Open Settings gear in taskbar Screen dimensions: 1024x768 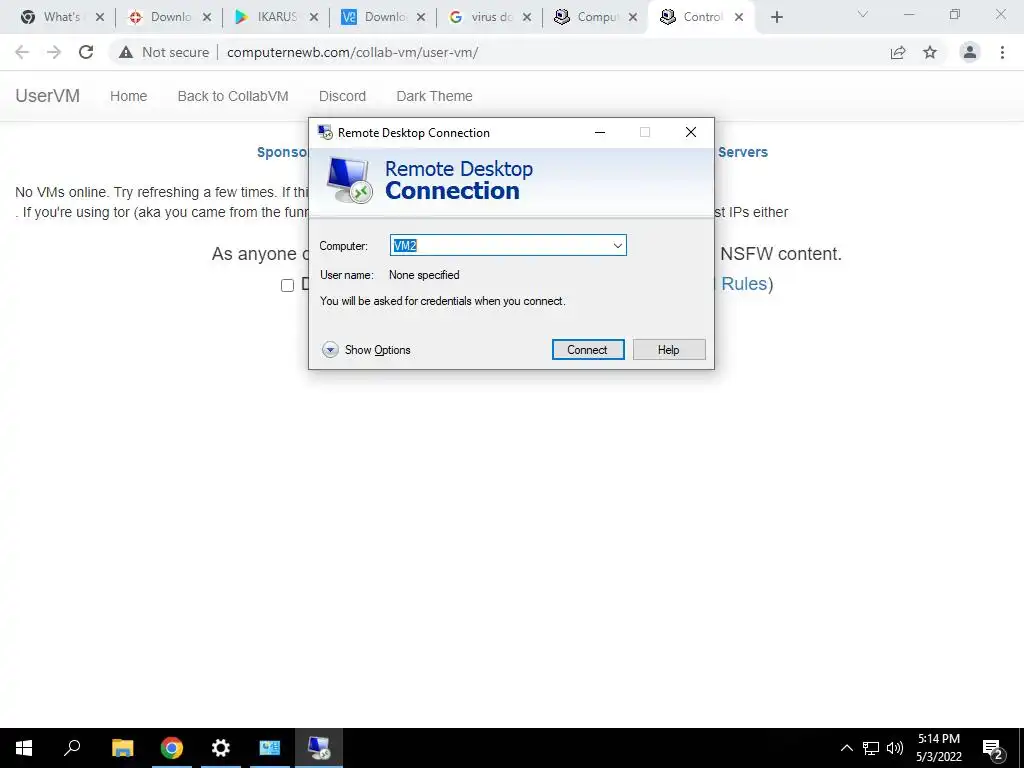click(x=221, y=748)
